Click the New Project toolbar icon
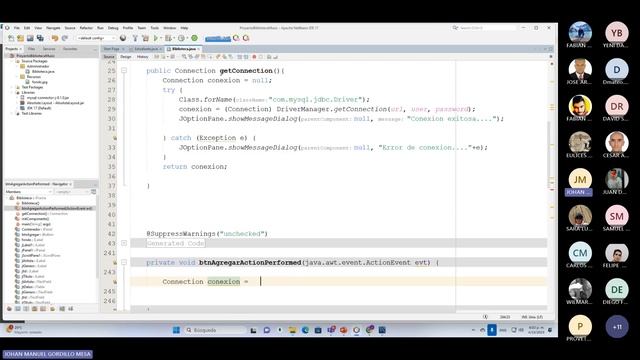This screenshot has height=360, width=640. 20,38
